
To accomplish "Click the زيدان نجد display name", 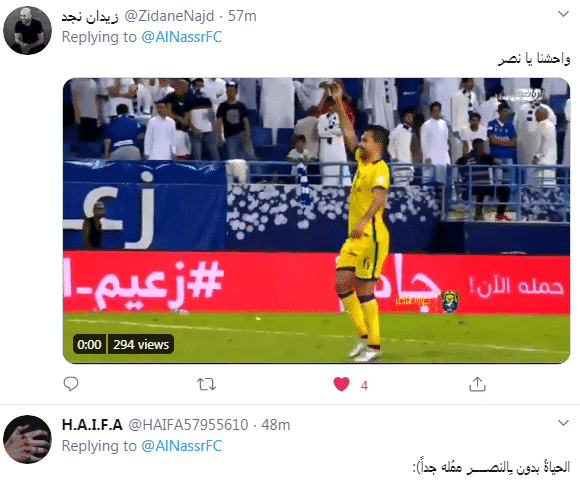I will (x=90, y=16).
